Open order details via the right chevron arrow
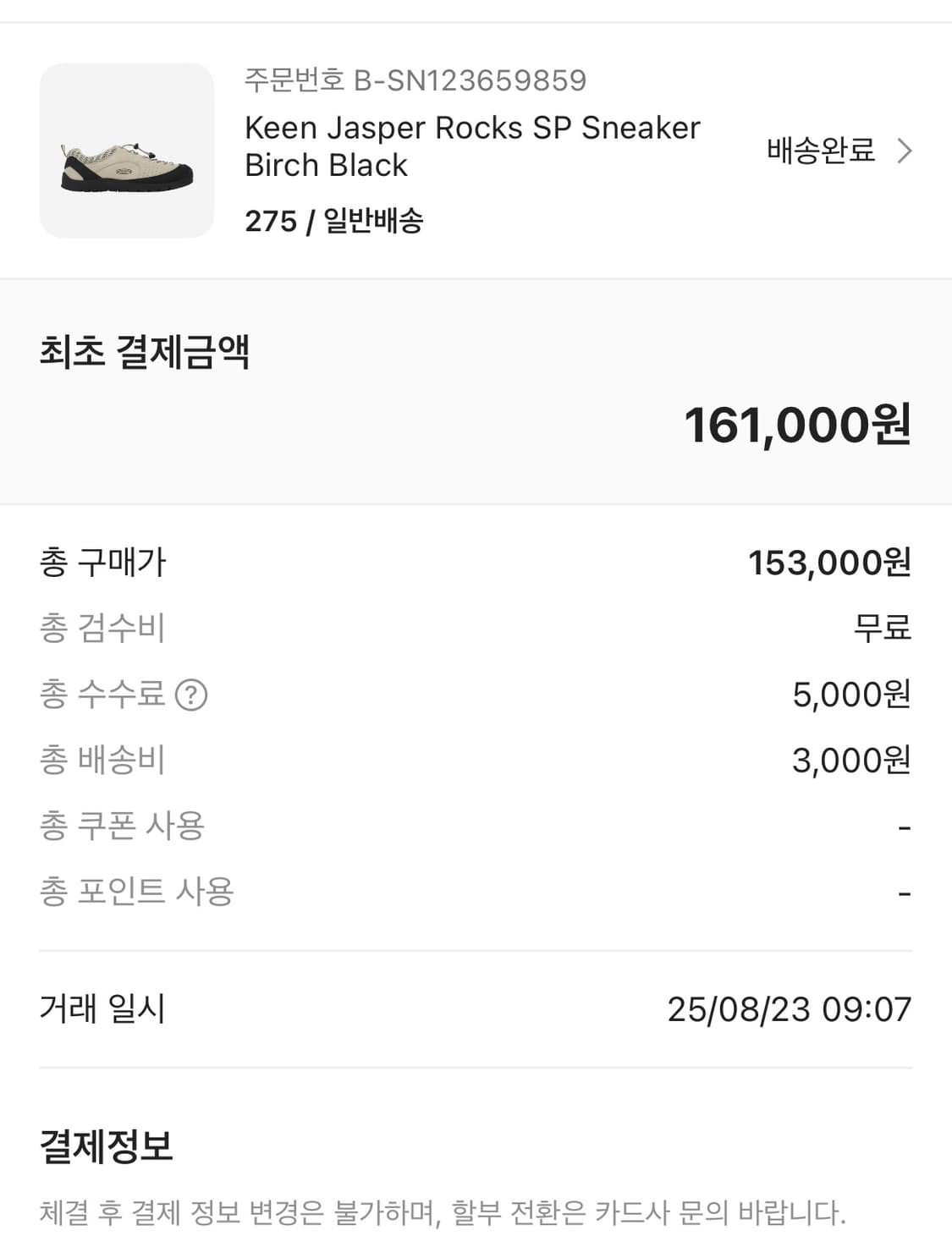Viewport: 952px width, 1236px height. click(x=905, y=151)
